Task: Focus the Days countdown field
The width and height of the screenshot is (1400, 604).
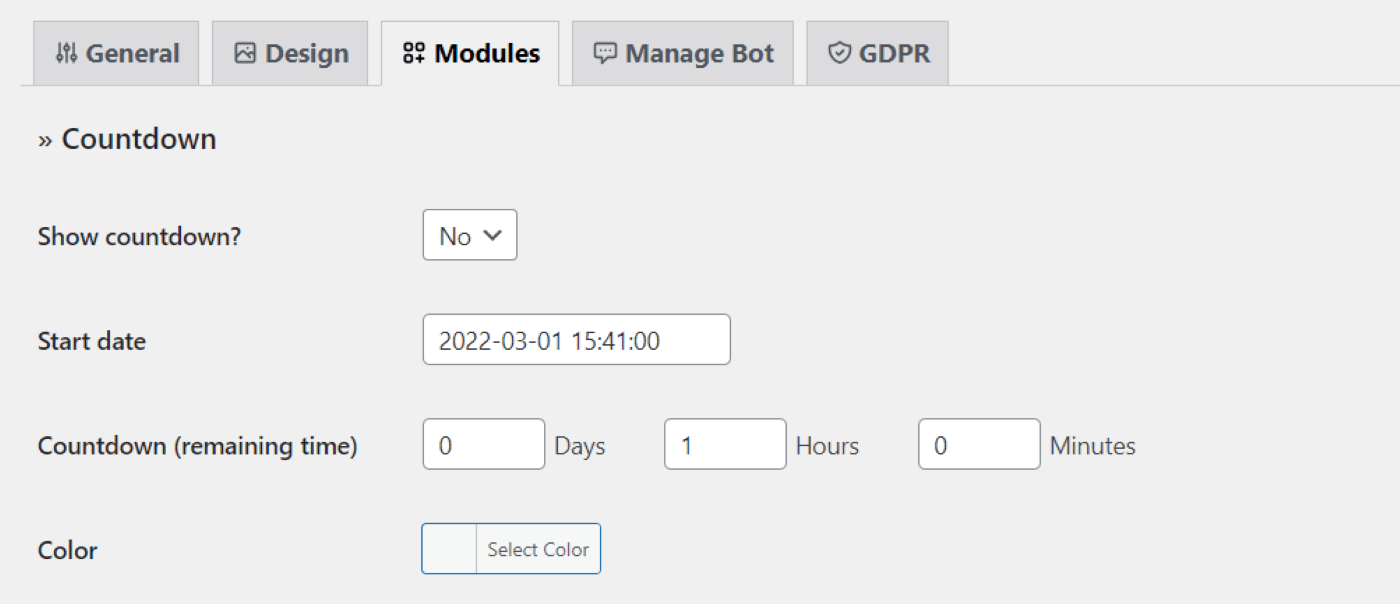Action: [483, 445]
